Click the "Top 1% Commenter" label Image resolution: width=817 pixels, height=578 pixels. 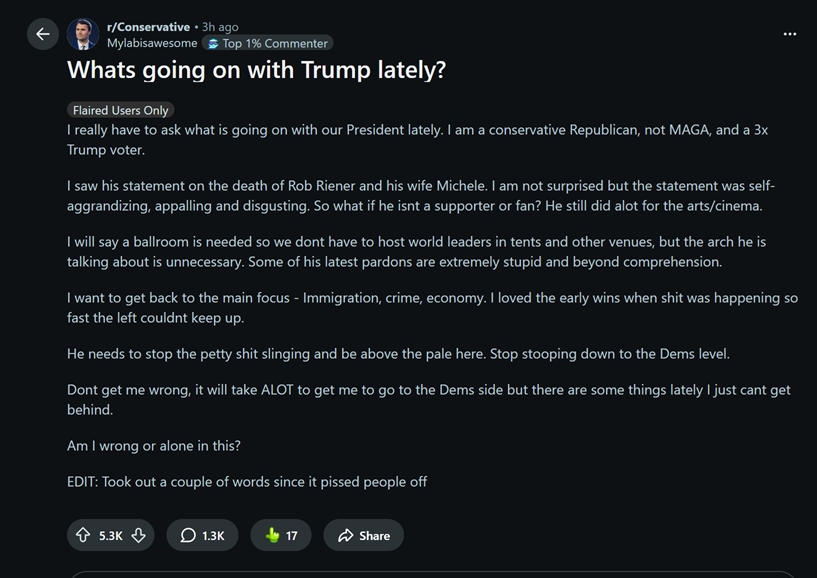(275, 44)
